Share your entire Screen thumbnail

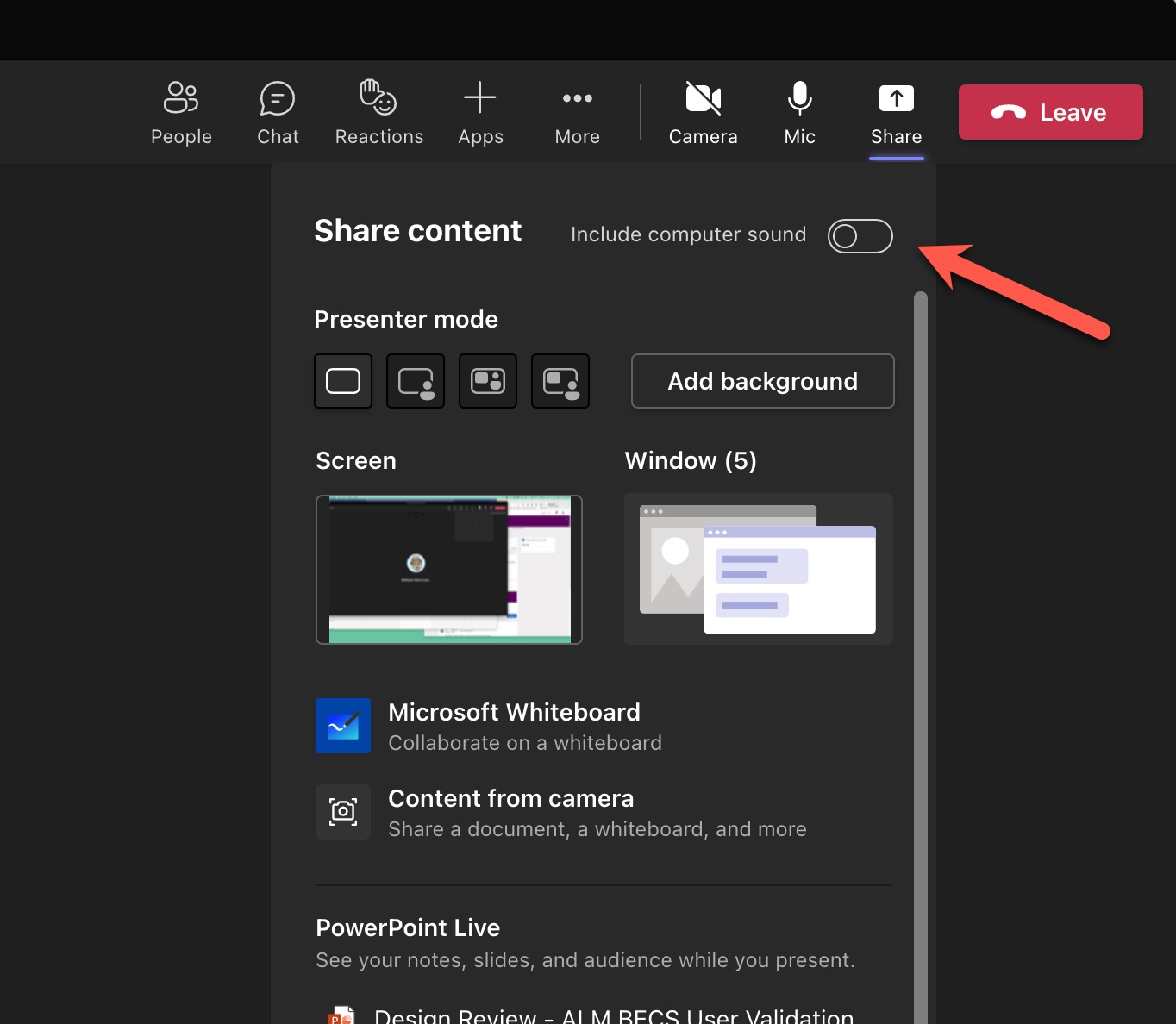[x=448, y=570]
